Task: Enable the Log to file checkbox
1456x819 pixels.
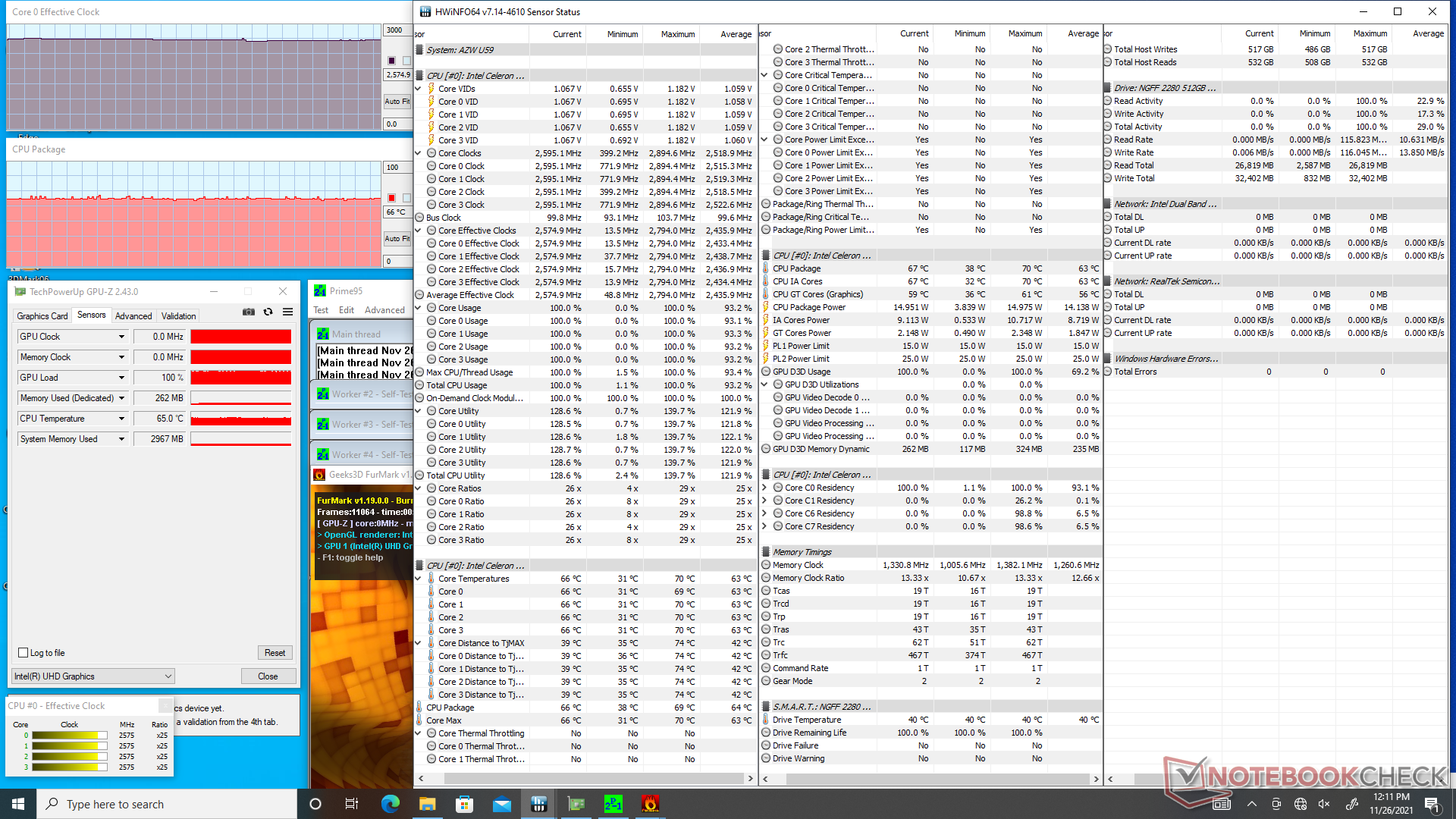Action: click(x=24, y=653)
